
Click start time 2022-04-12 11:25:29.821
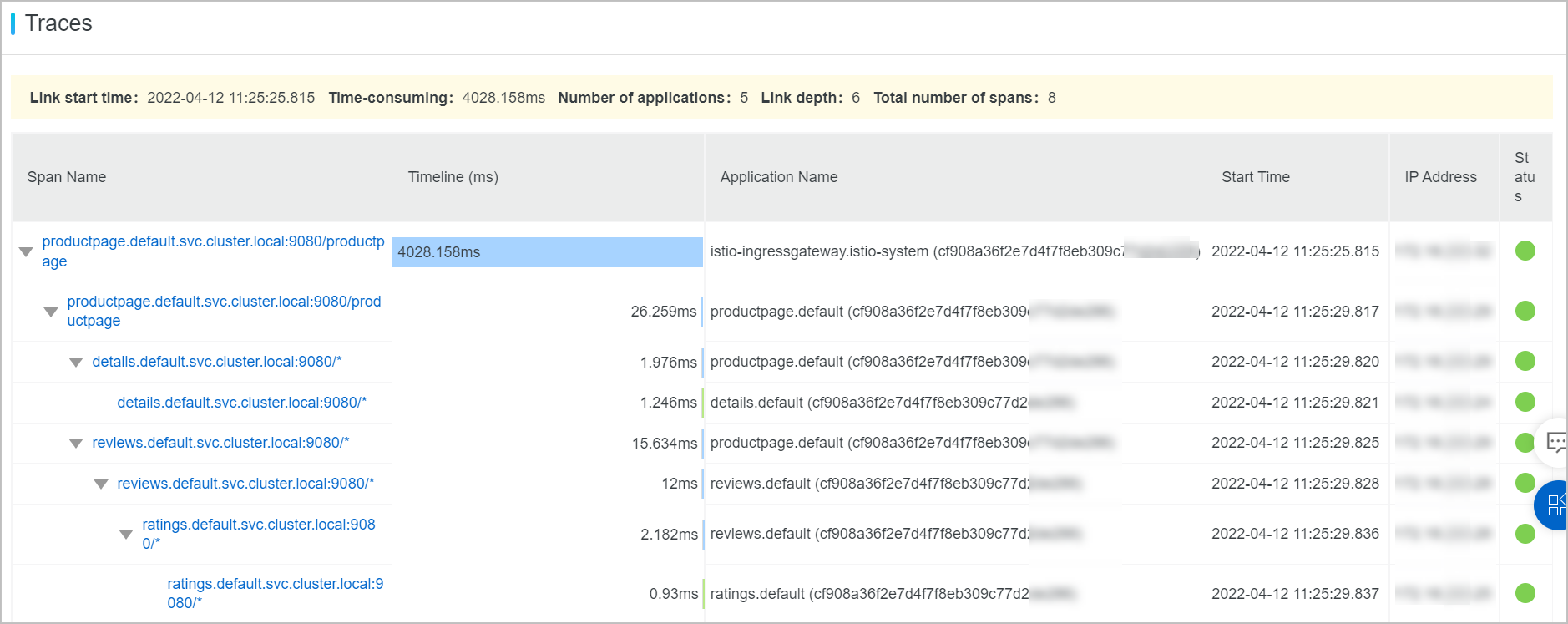1295,403
